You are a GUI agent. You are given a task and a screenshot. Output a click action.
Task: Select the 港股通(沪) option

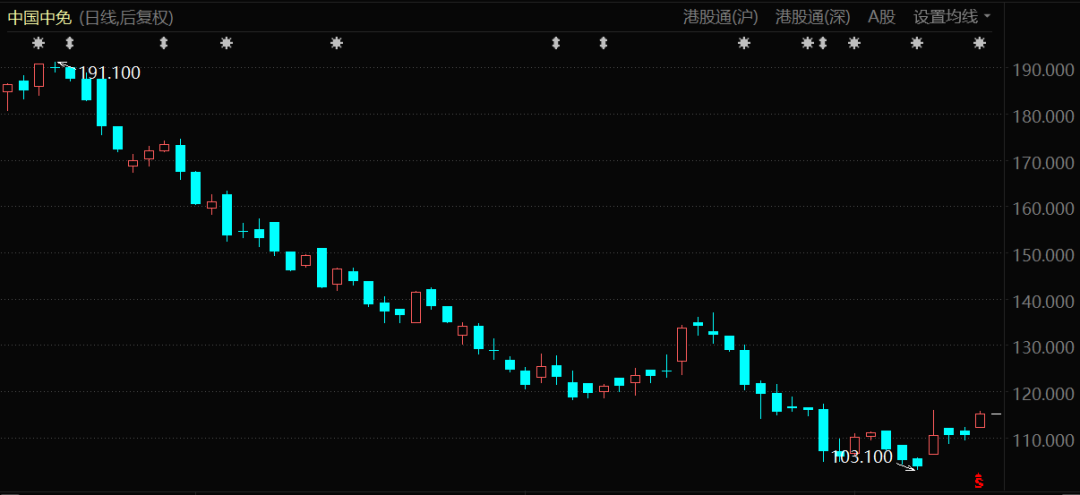pos(720,17)
